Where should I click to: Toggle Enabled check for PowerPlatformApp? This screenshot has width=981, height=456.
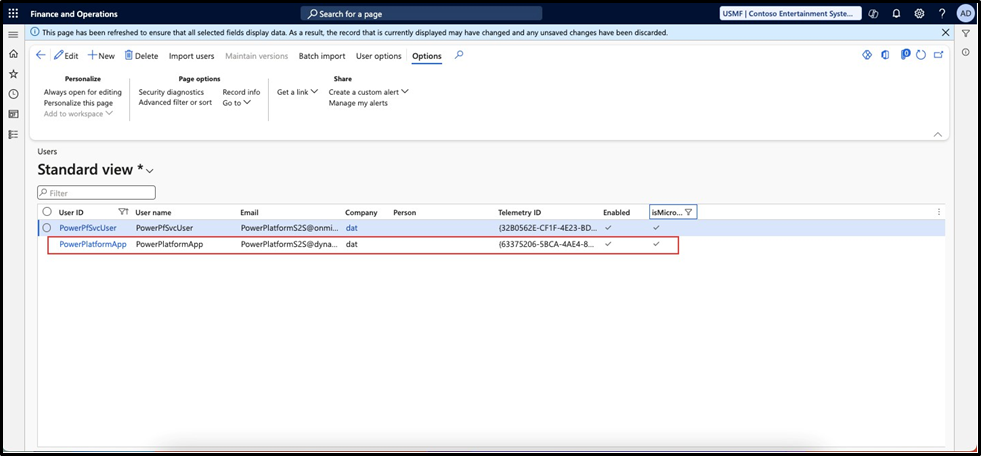coord(608,244)
